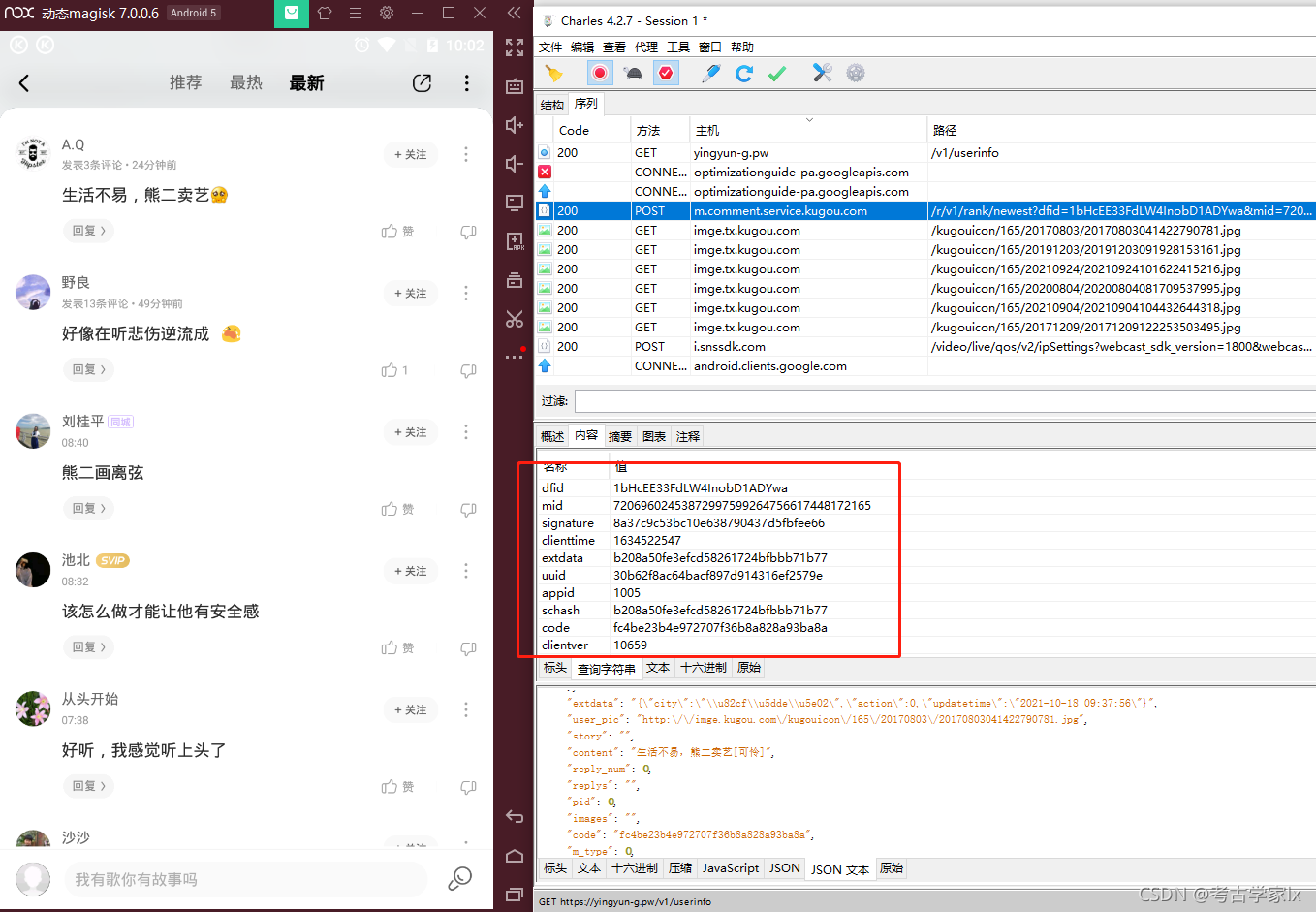Expand replies under 熊二画离弦 comment
Image resolution: width=1316 pixels, height=912 pixels.
tap(89, 508)
